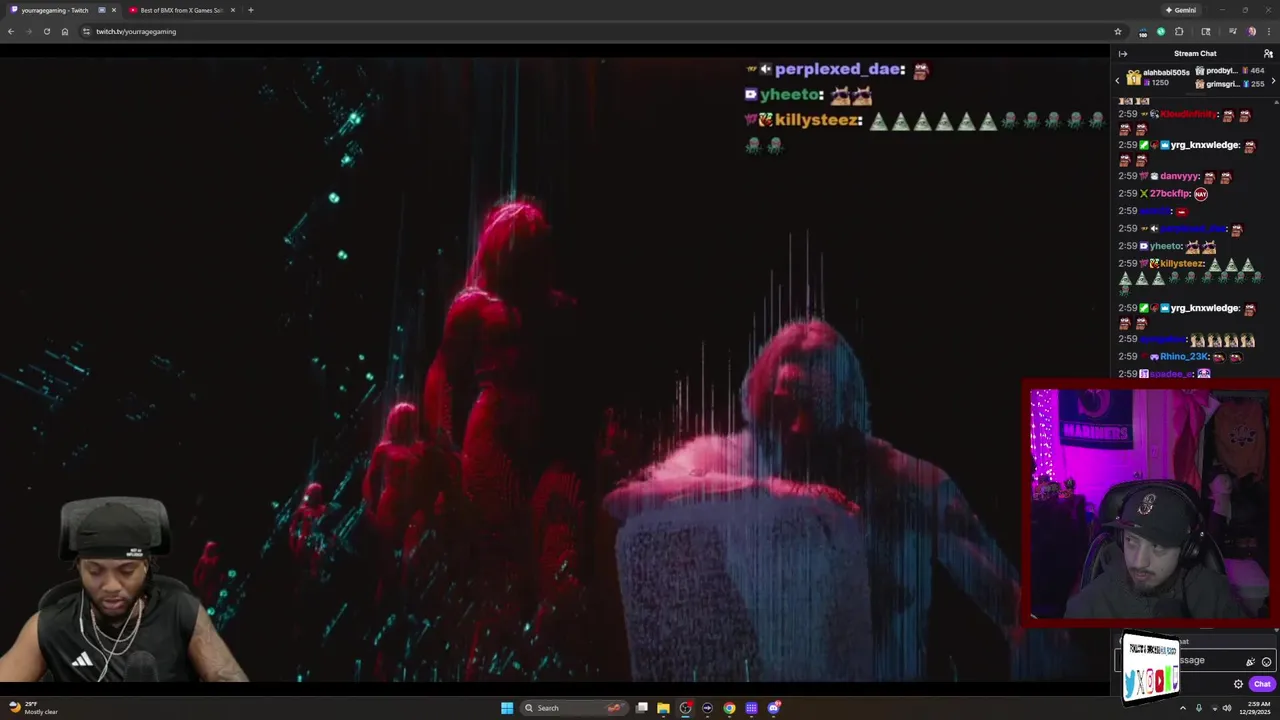Open top gifter alahbabi505s entry
This screenshot has width=1280, height=720.
click(1158, 77)
